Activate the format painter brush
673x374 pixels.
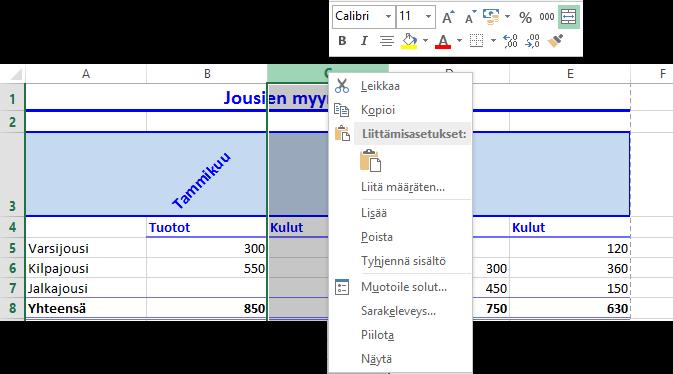click(x=555, y=41)
